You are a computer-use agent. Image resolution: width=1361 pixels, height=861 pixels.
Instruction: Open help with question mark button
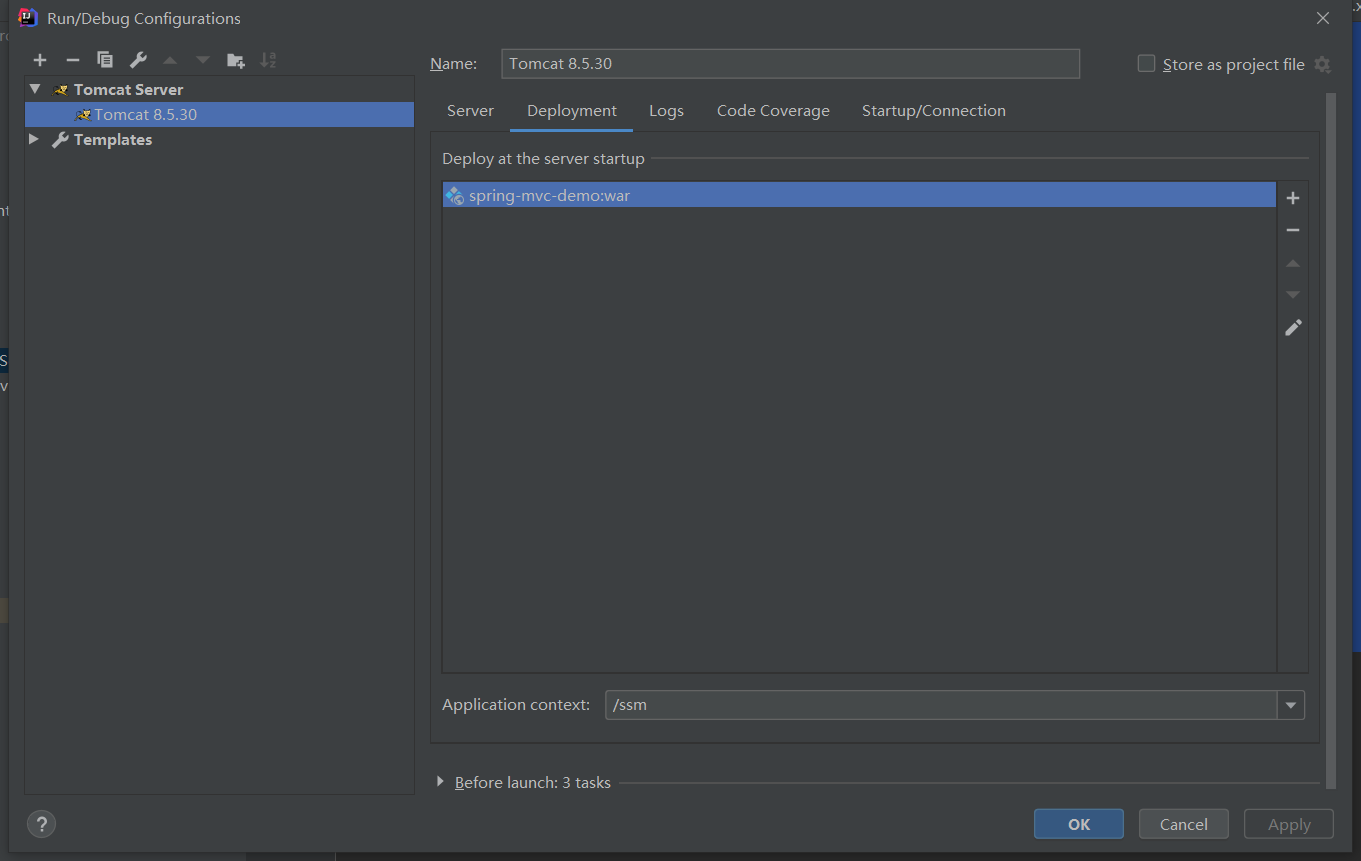coord(41,824)
